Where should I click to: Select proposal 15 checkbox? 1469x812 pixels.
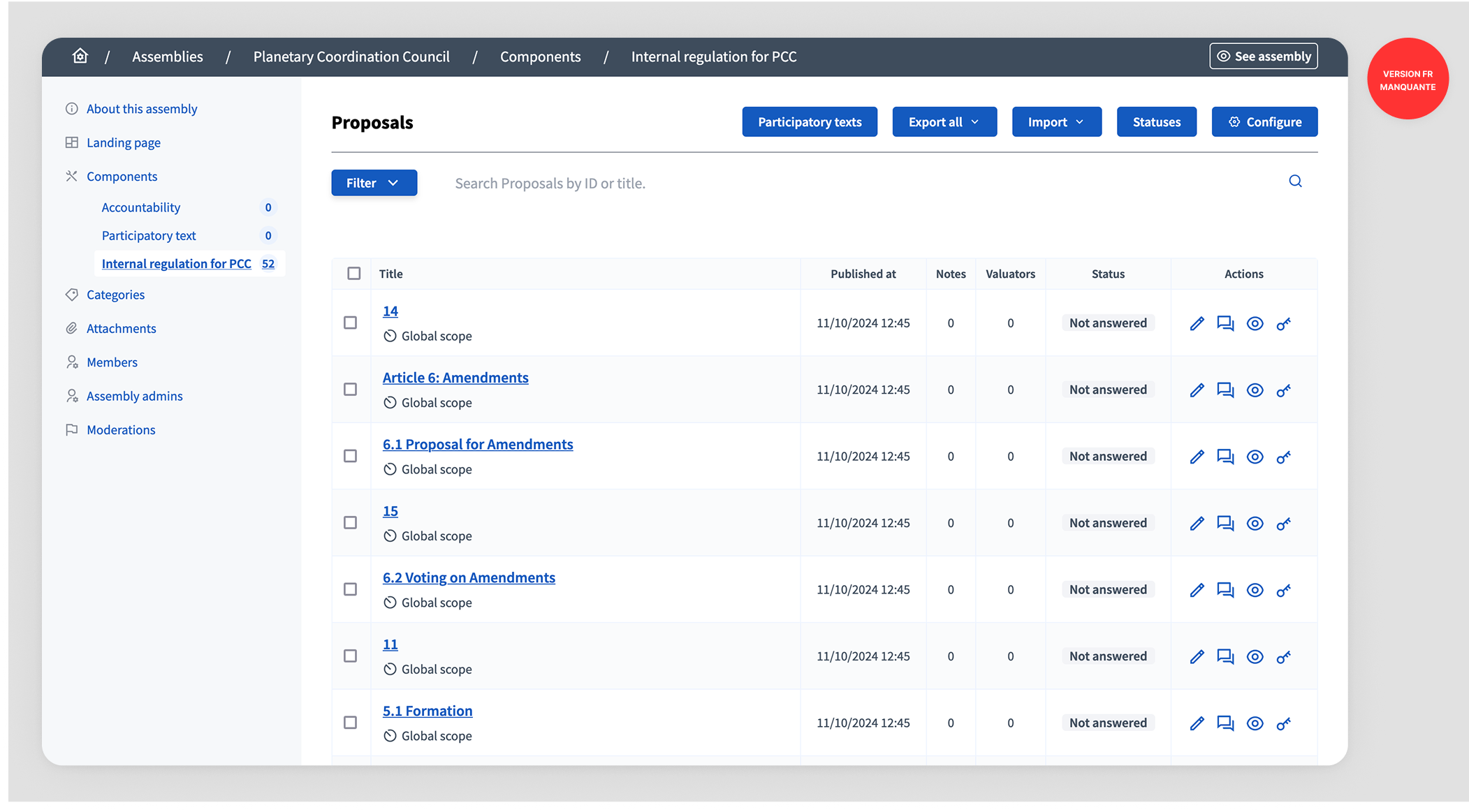[x=351, y=523]
